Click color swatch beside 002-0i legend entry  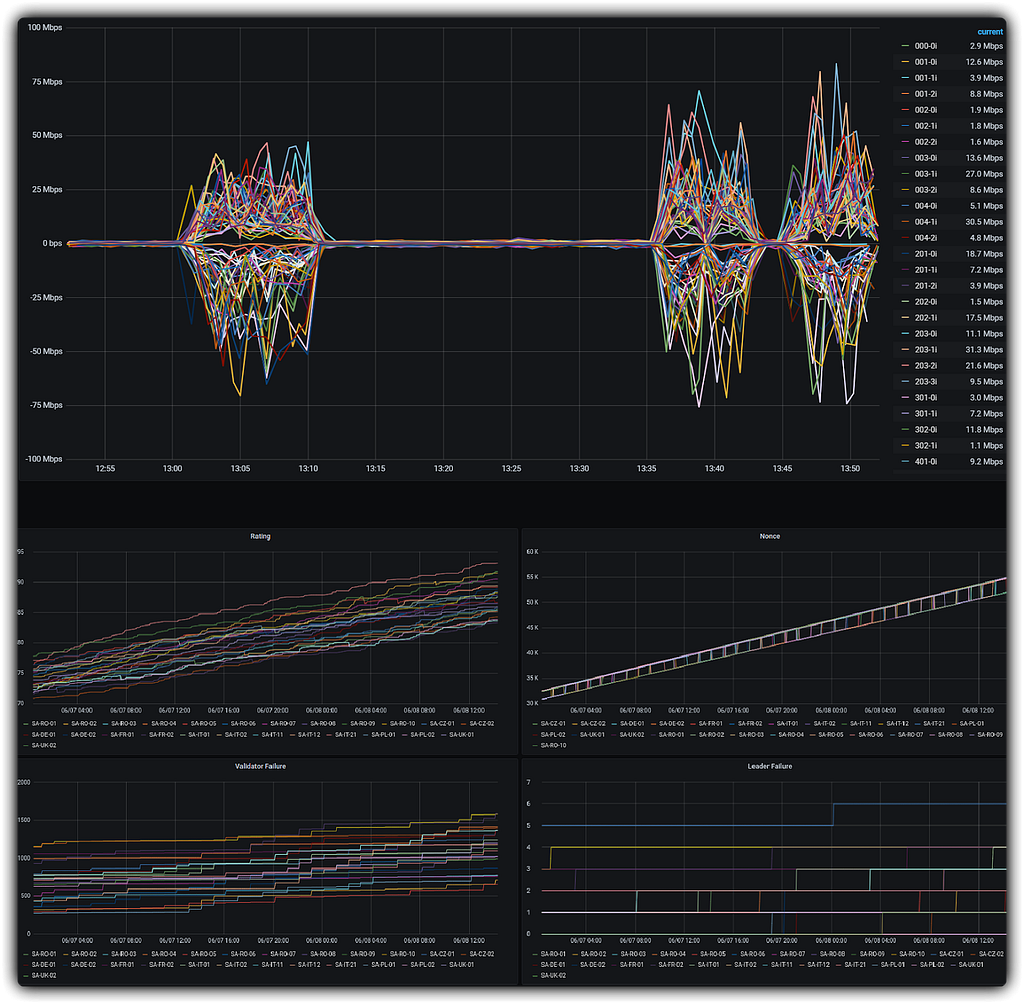click(x=905, y=110)
